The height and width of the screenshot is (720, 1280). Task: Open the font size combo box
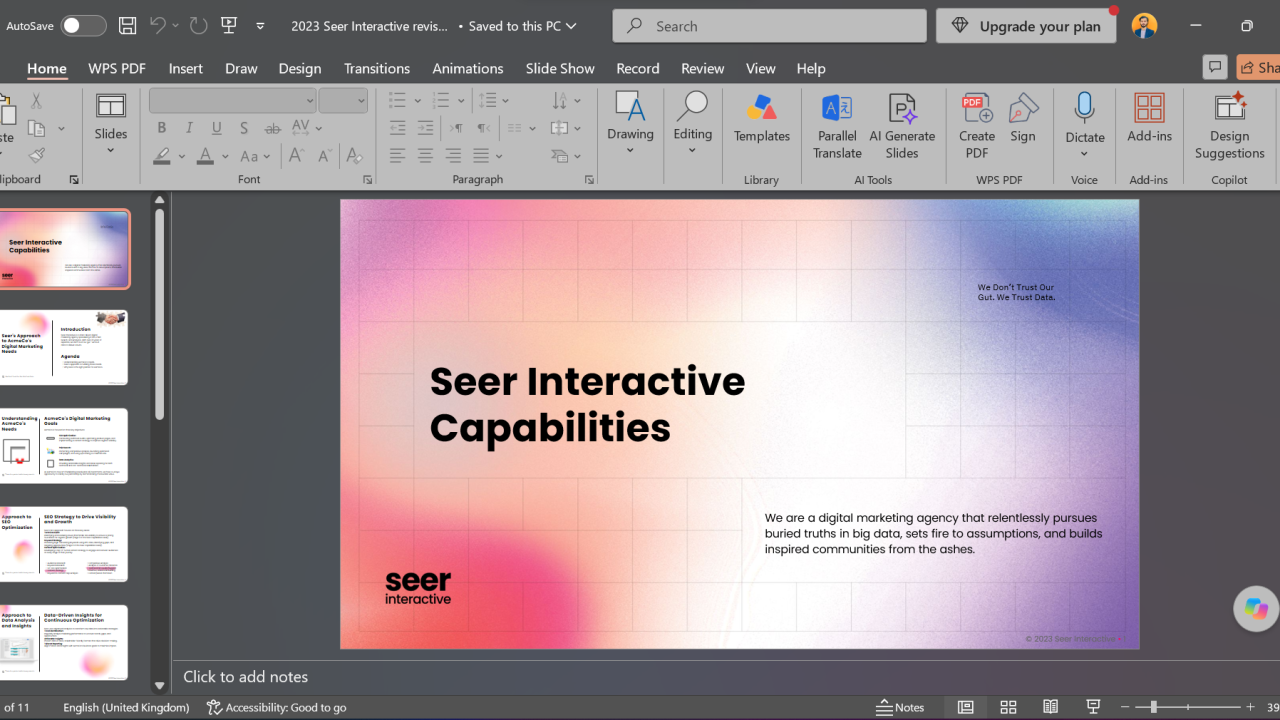coord(343,100)
